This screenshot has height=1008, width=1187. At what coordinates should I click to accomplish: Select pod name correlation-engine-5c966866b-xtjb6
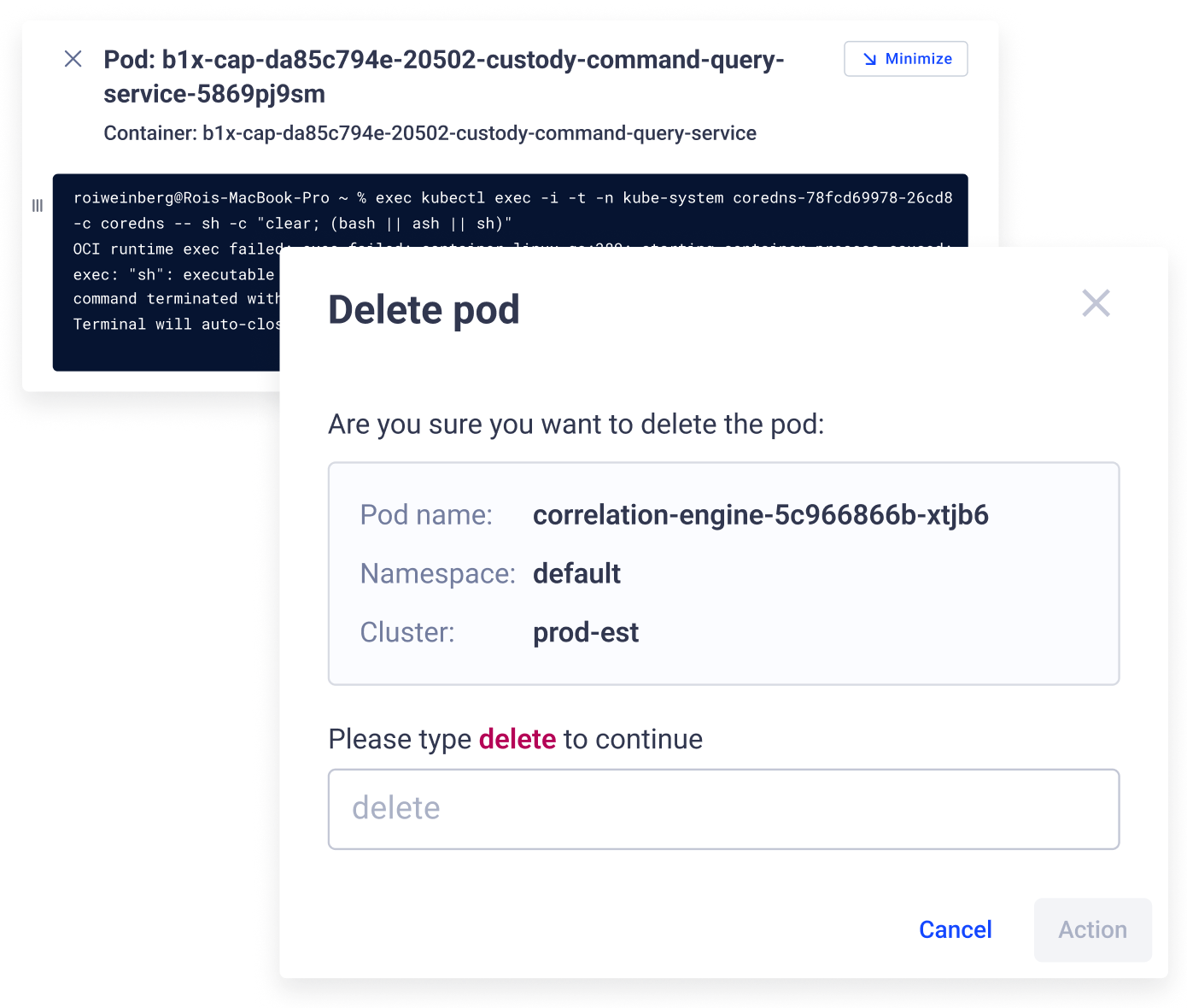[x=760, y=515]
